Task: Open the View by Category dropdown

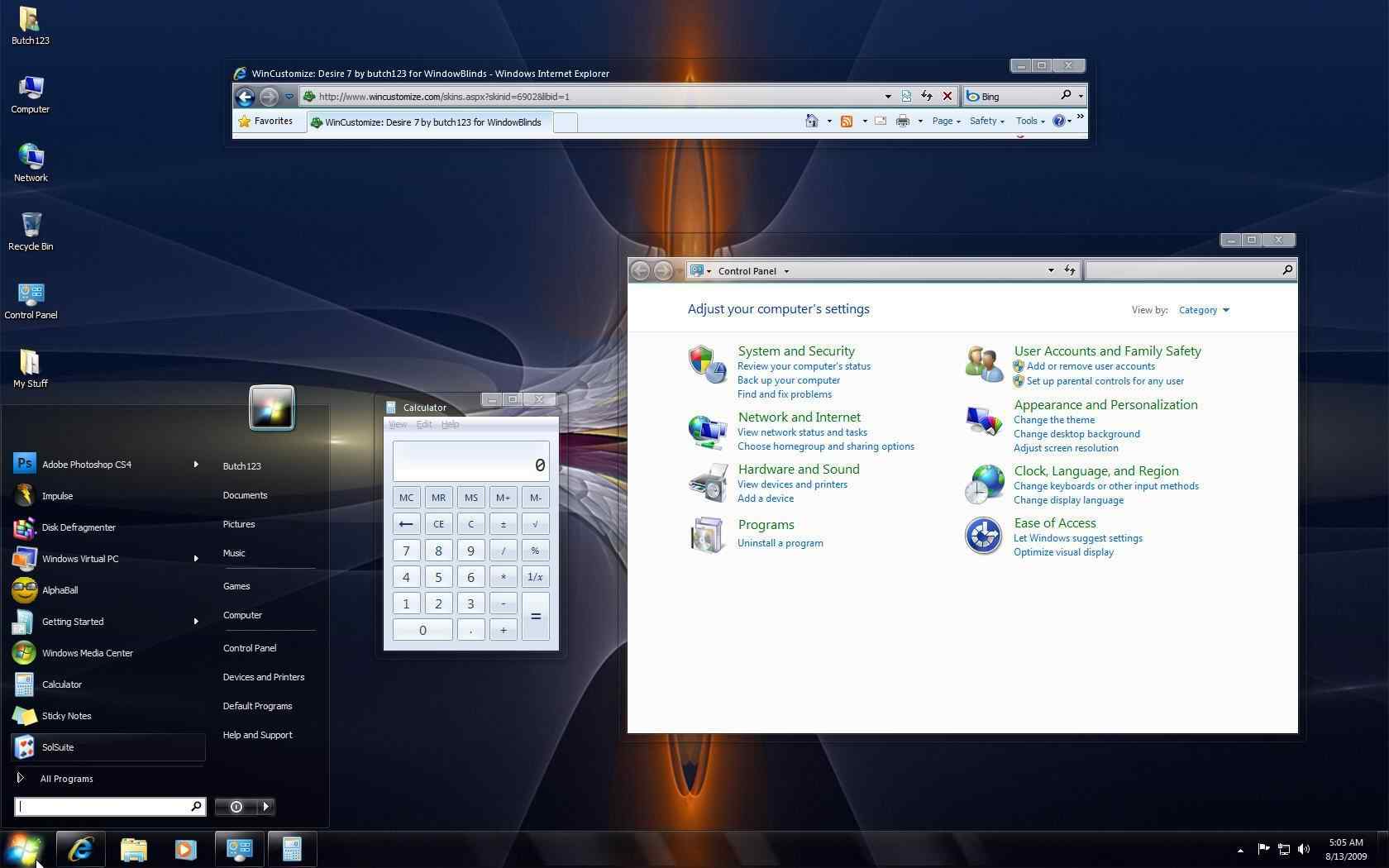Action: 1204,310
